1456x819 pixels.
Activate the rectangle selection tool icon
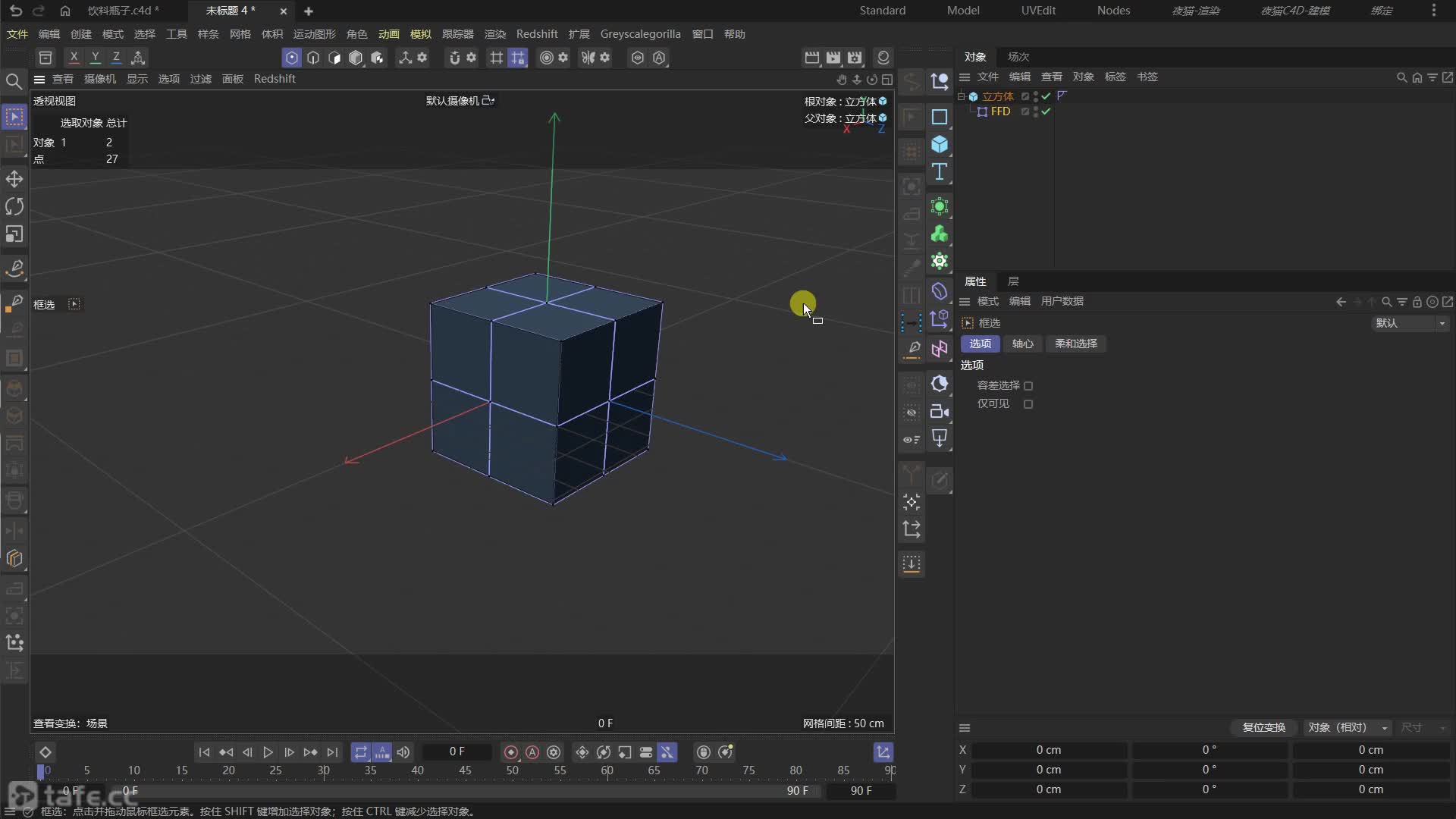pos(14,116)
